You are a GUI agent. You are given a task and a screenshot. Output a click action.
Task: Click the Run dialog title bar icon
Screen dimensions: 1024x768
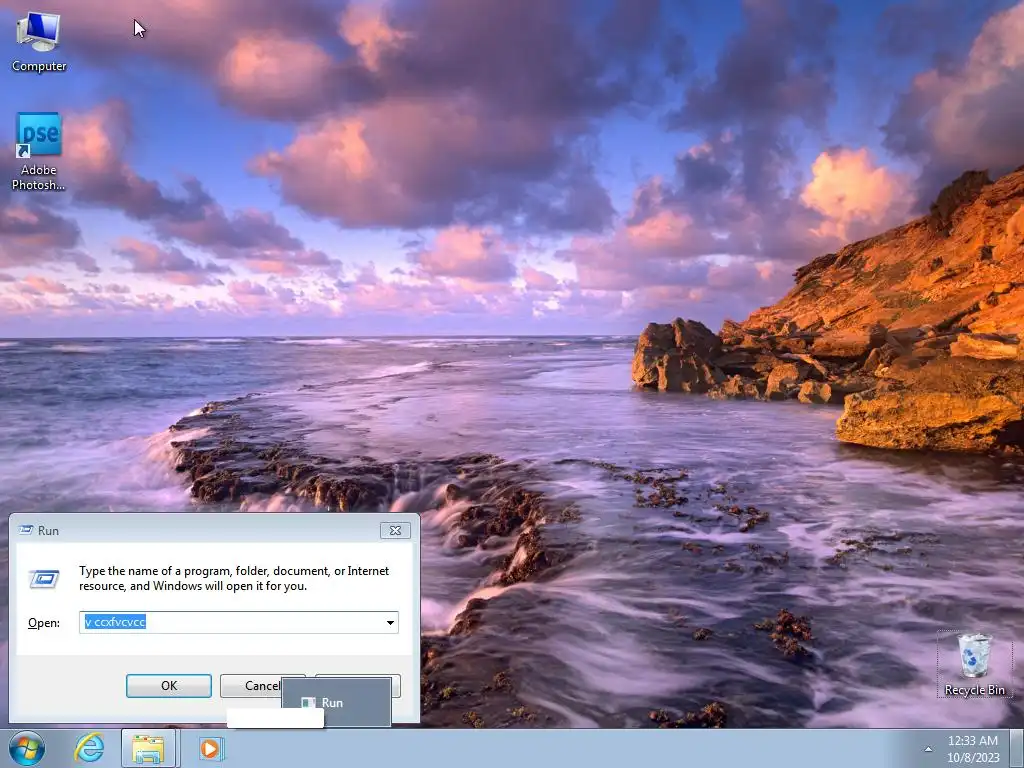pos(26,530)
